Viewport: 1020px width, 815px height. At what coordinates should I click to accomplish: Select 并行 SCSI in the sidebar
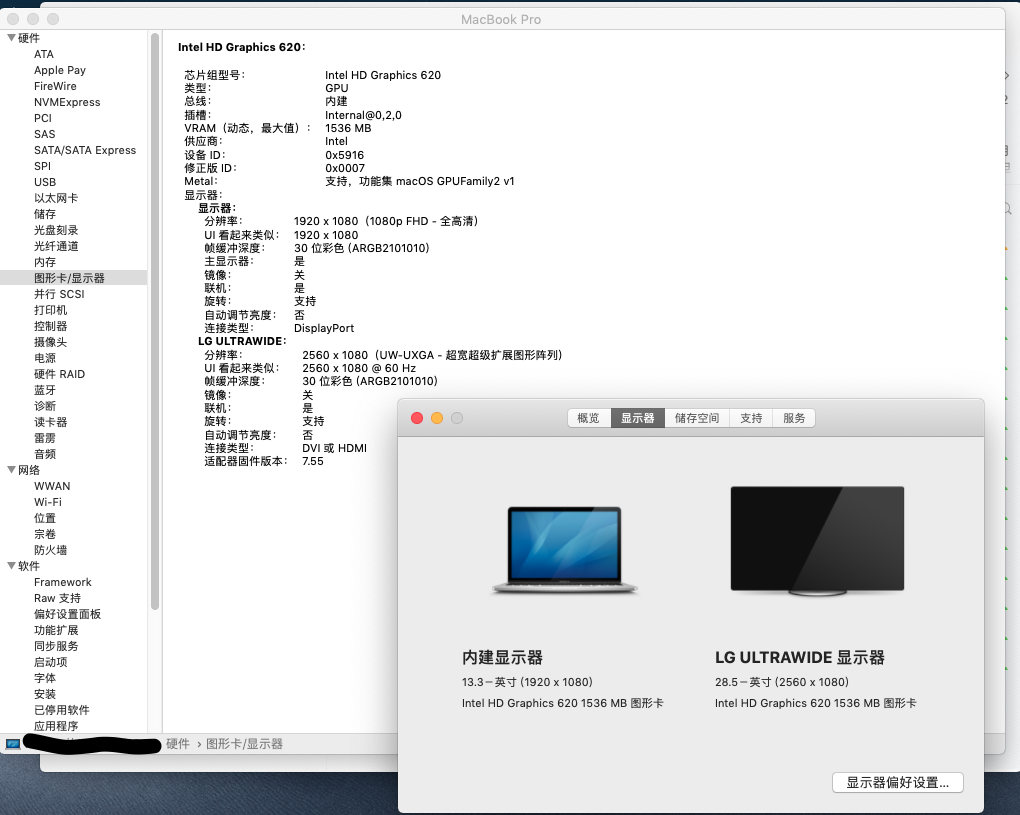click(x=59, y=294)
